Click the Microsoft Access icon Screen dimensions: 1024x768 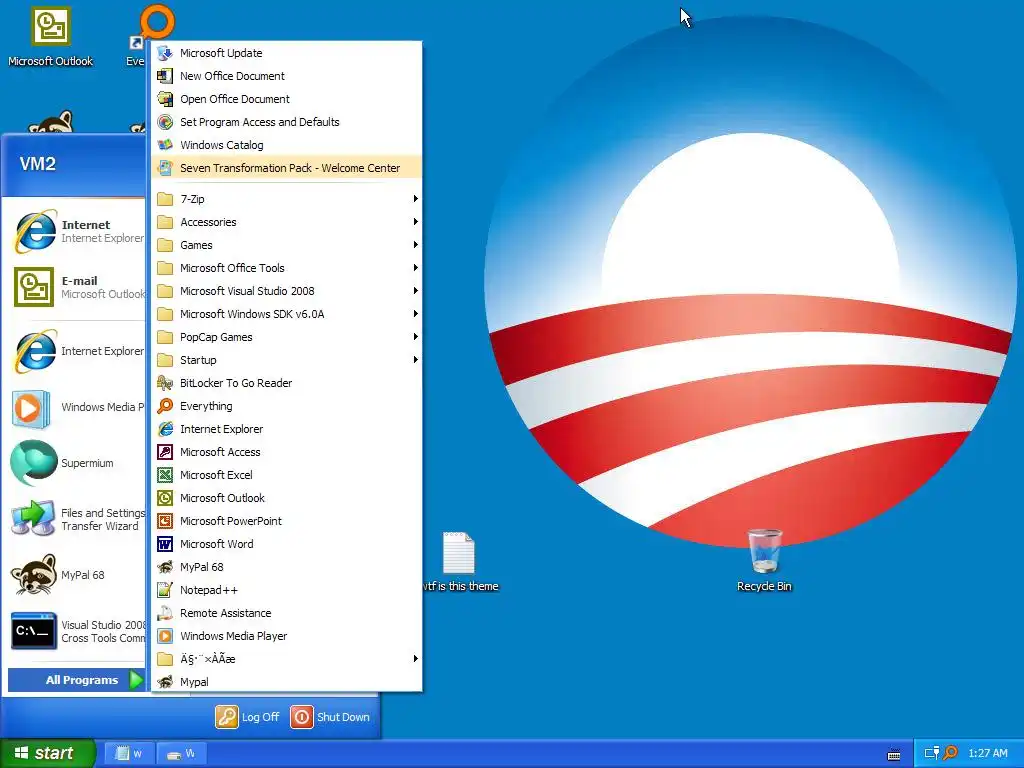(x=165, y=452)
